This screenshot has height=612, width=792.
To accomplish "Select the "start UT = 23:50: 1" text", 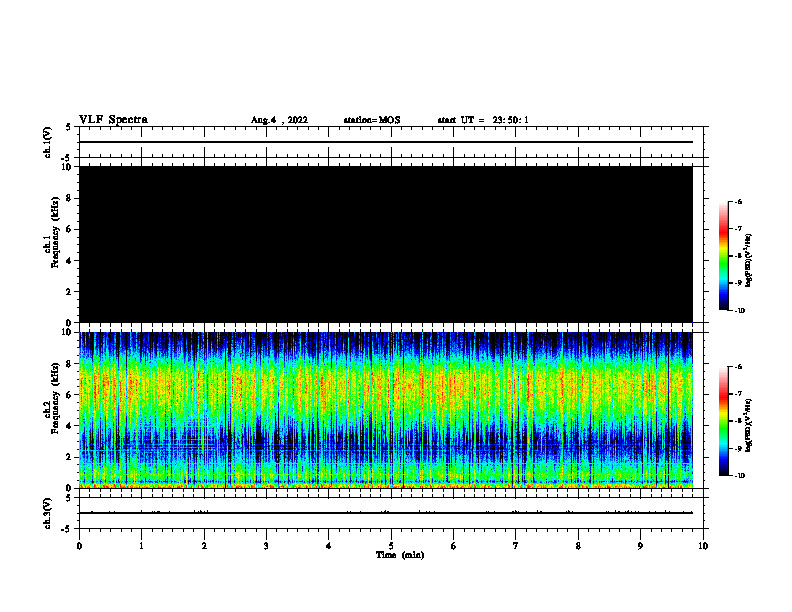I will (483, 120).
